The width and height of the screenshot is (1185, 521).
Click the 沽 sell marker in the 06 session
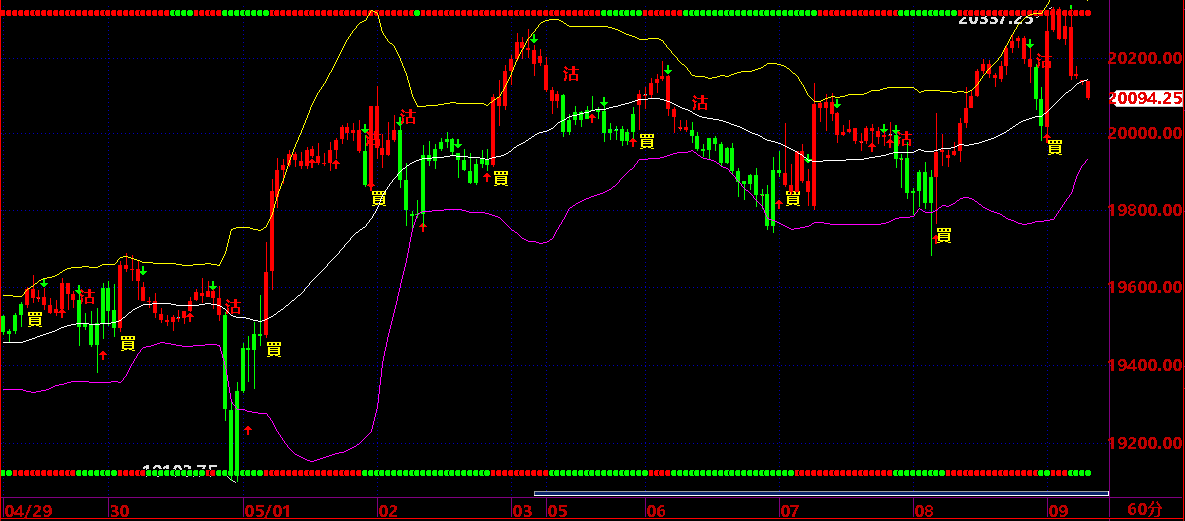click(701, 102)
